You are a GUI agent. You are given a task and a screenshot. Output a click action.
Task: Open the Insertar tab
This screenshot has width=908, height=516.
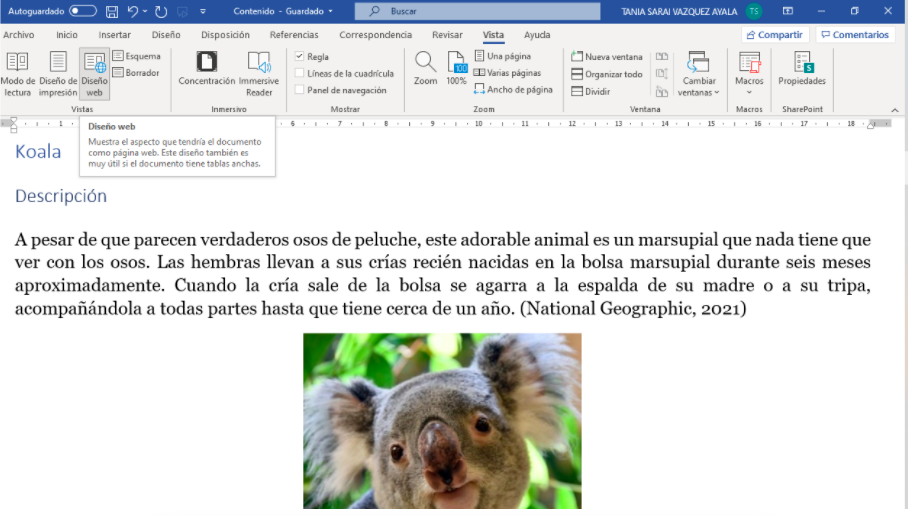(115, 35)
